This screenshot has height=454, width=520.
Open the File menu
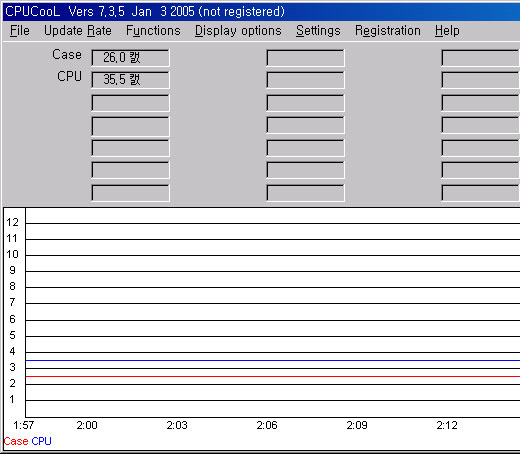(x=20, y=31)
